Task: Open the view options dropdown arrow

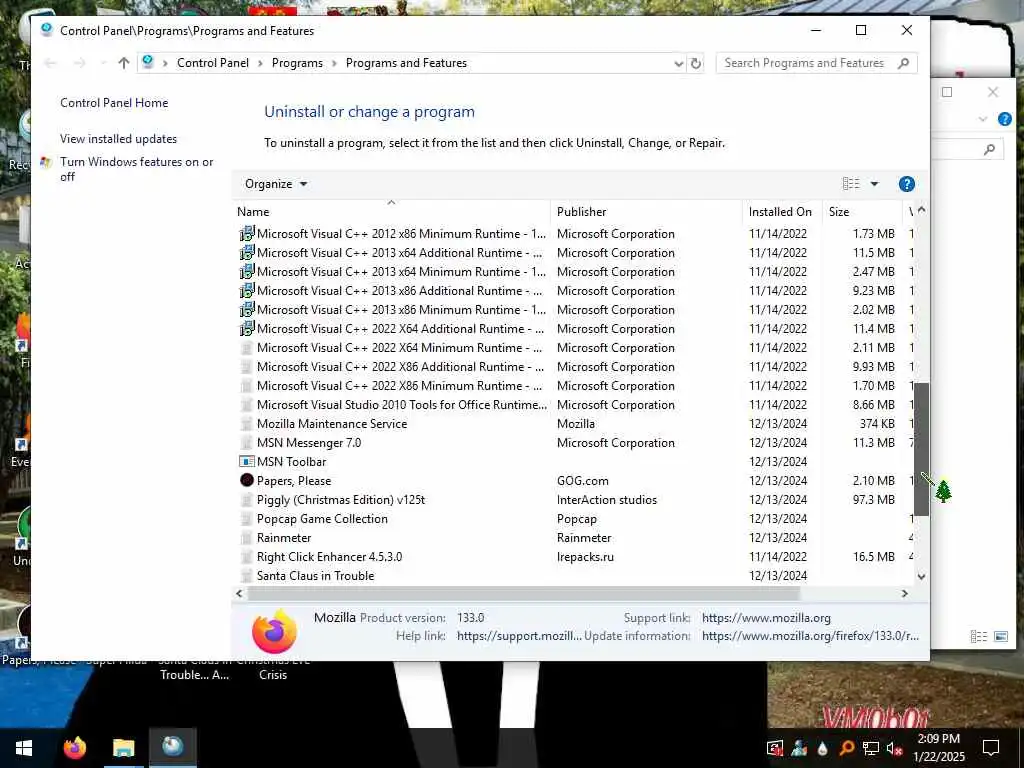Action: (874, 184)
